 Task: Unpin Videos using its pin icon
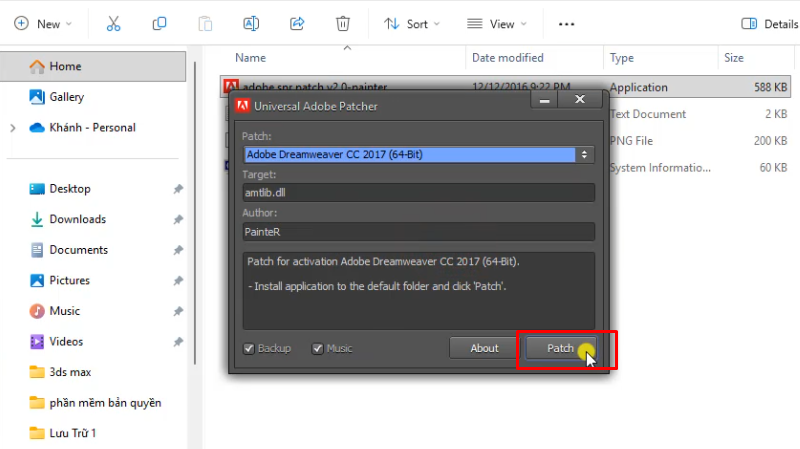178,342
